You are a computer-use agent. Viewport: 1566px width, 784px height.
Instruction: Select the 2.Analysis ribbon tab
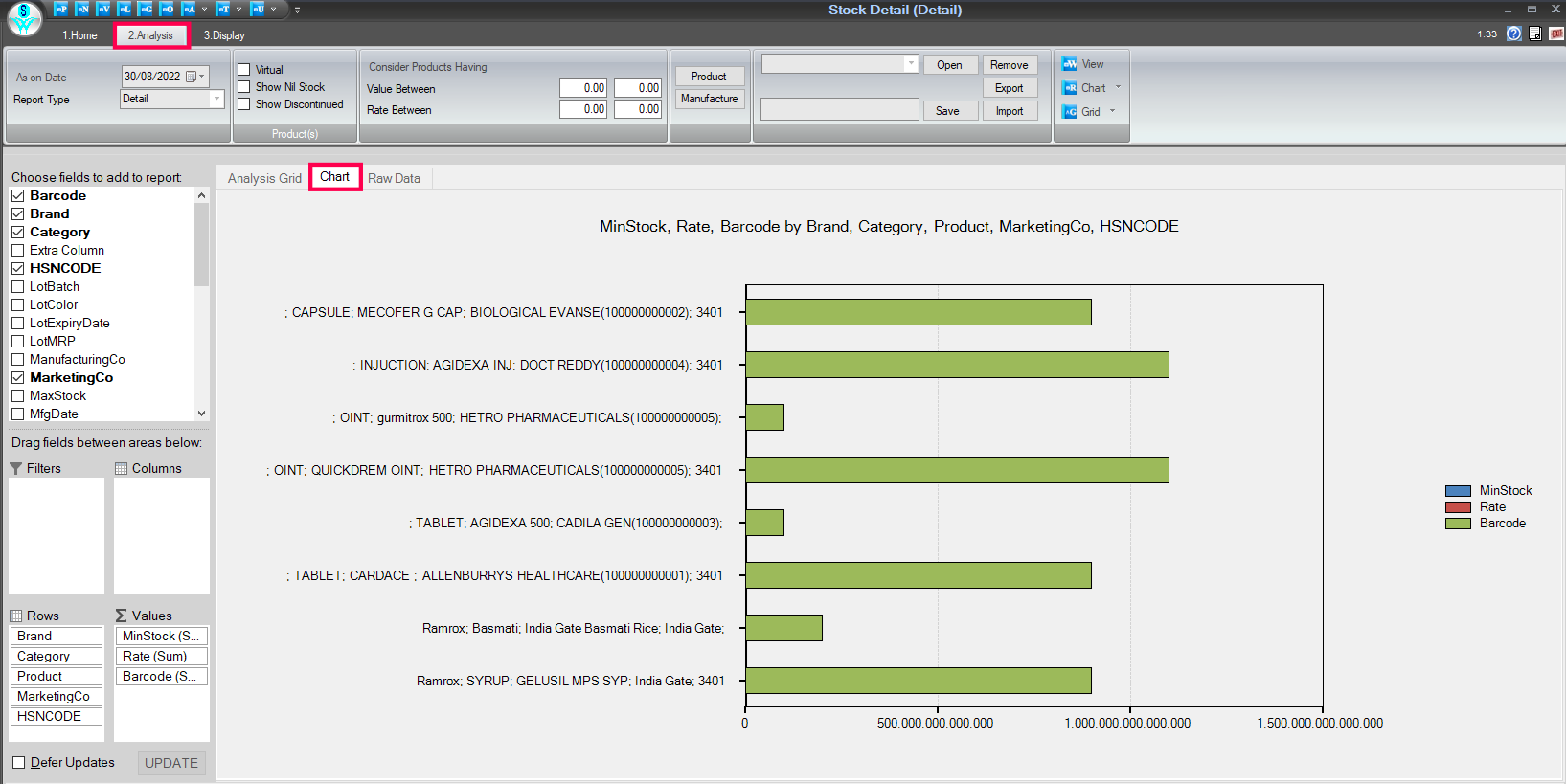click(x=151, y=35)
